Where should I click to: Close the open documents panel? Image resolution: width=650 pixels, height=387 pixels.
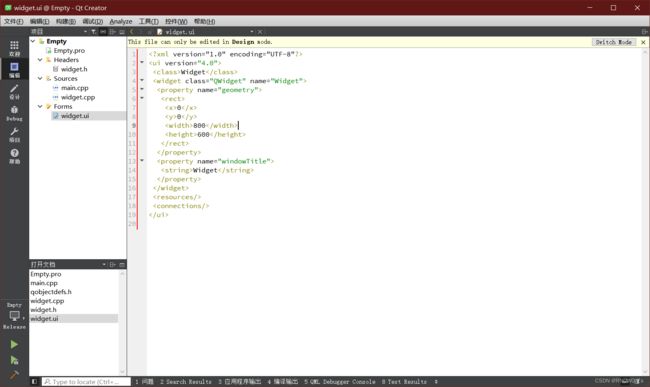coord(122,264)
